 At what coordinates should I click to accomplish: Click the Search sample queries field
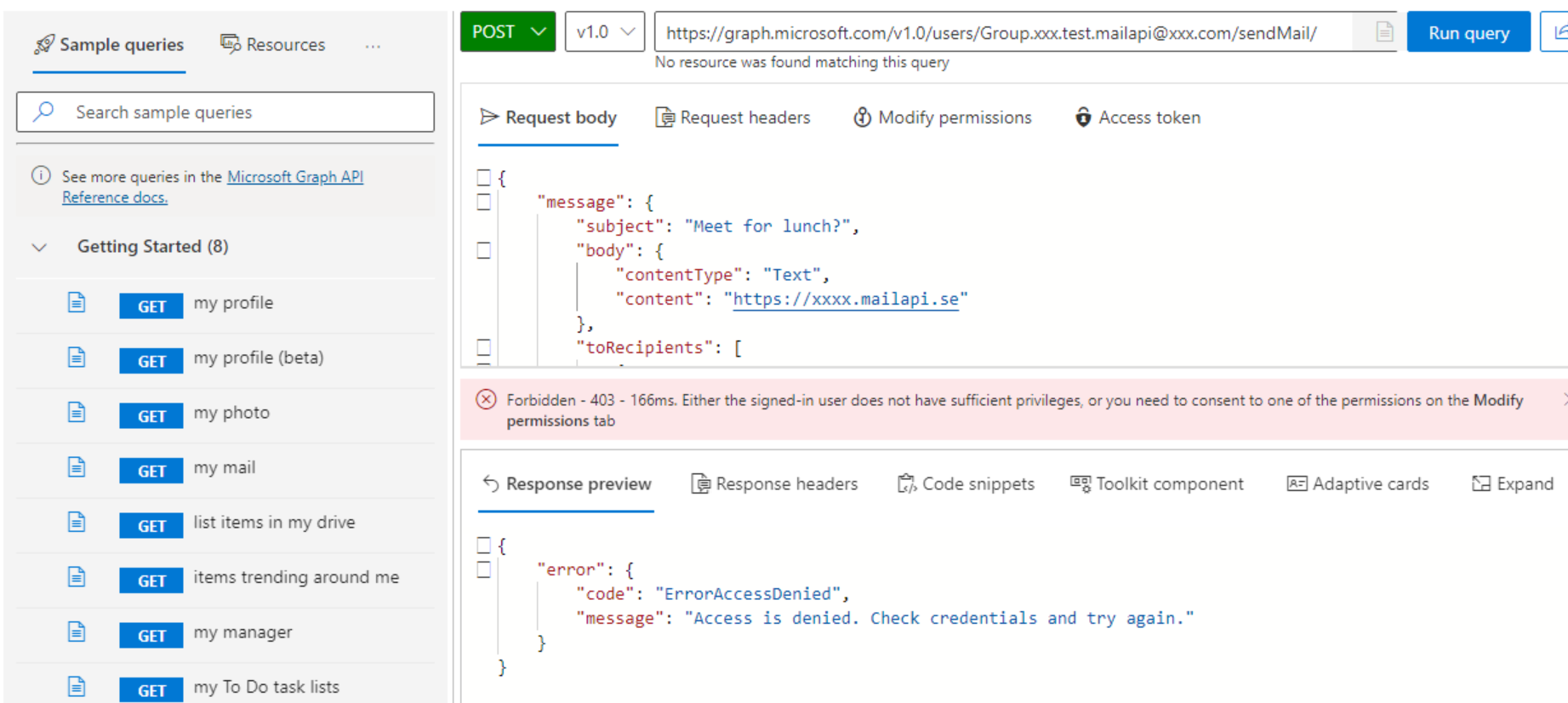coord(225,112)
